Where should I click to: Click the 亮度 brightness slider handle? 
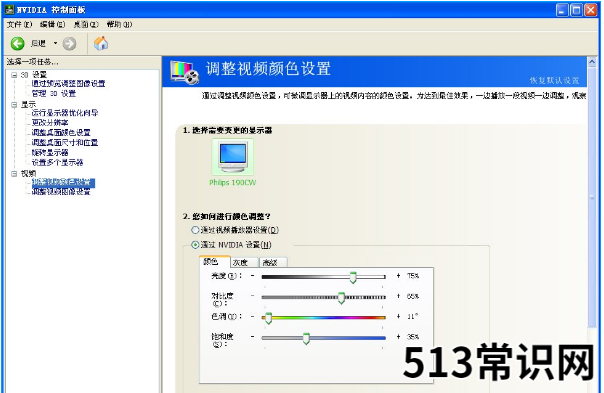click(x=353, y=277)
